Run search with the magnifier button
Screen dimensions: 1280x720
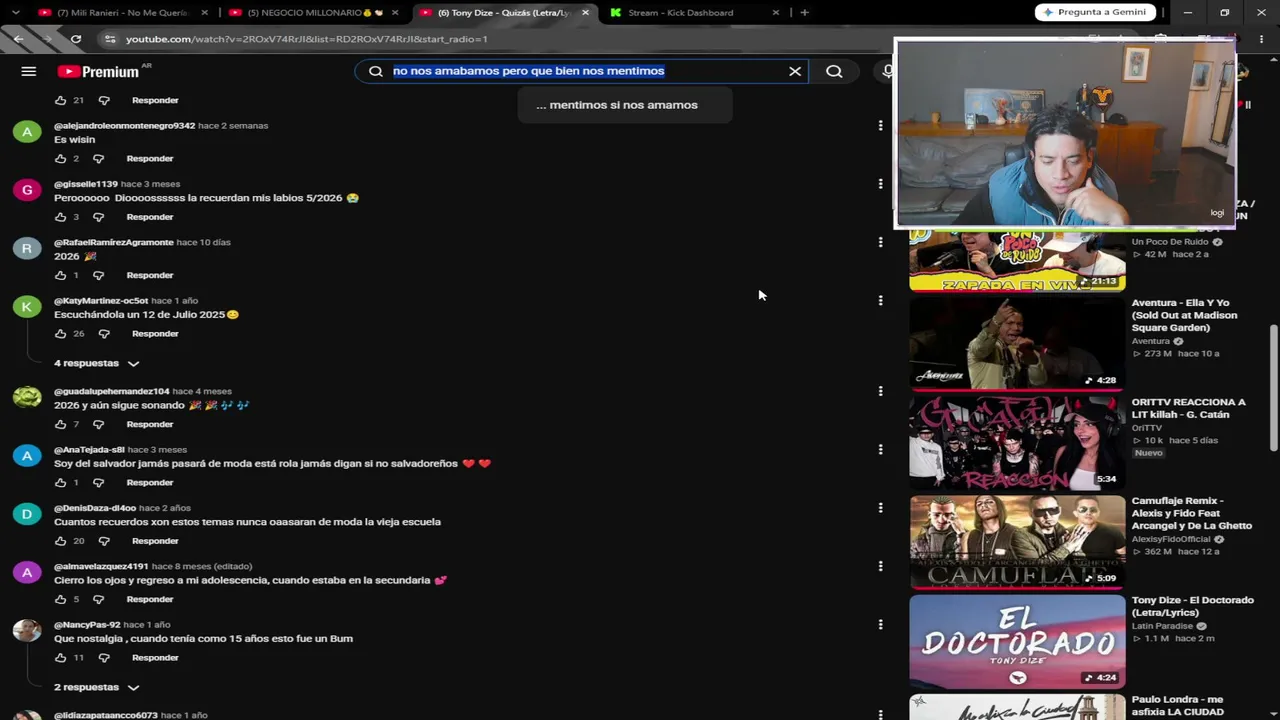click(834, 71)
